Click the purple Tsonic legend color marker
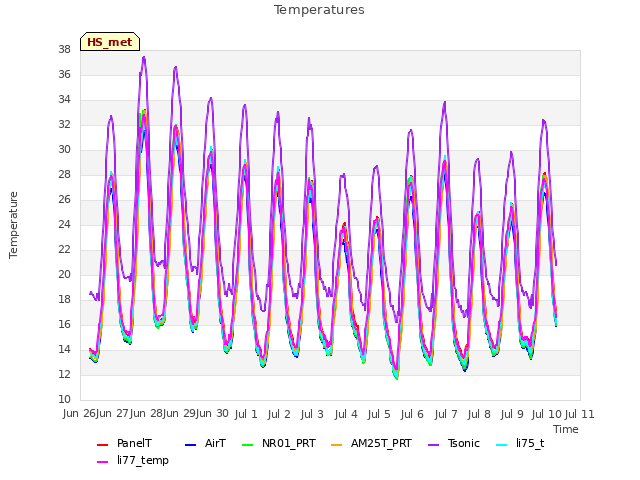The image size is (640, 480). pyautogui.click(x=433, y=444)
